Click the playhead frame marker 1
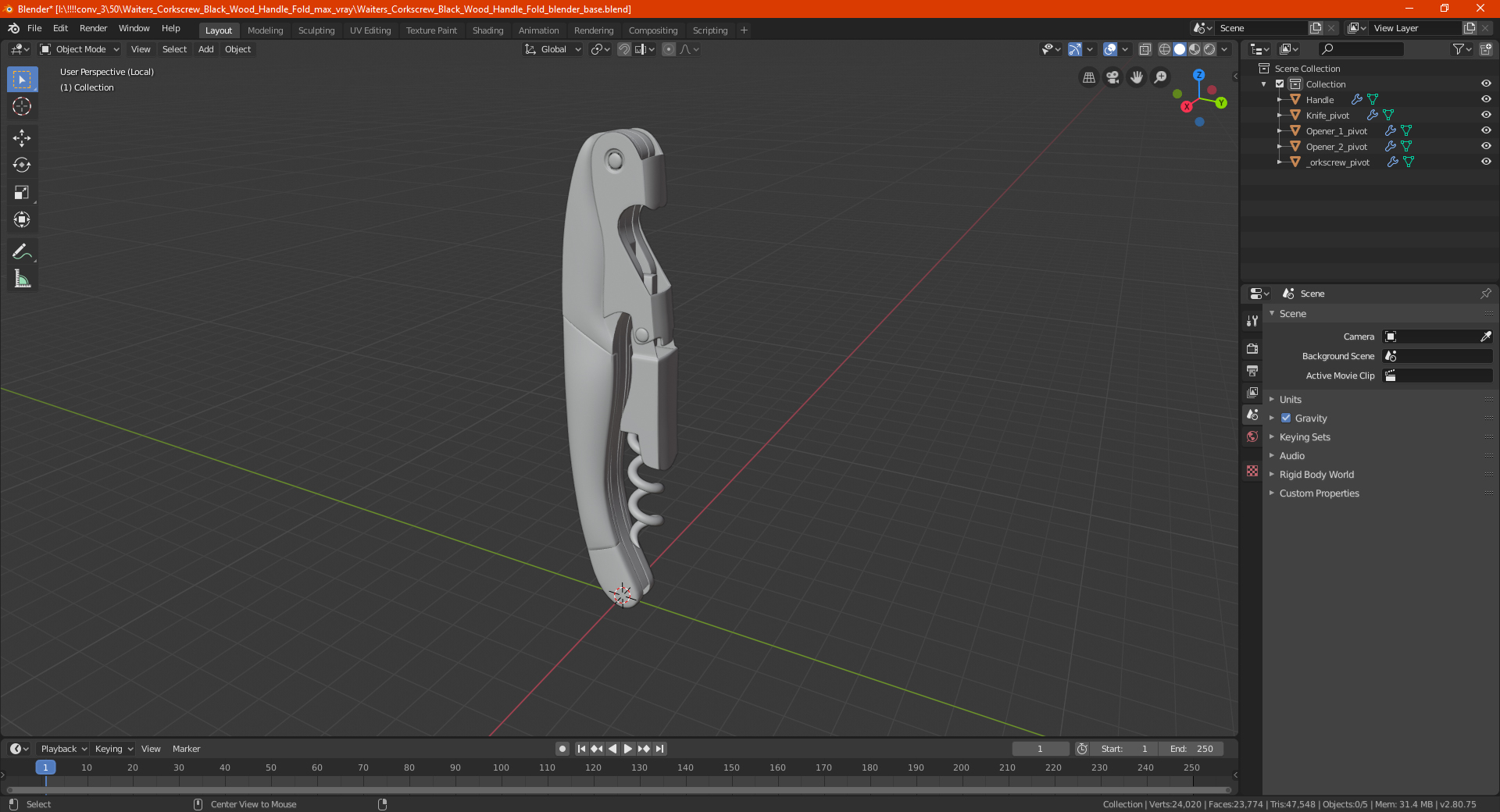Screen dimensions: 1500x812 click(45, 767)
